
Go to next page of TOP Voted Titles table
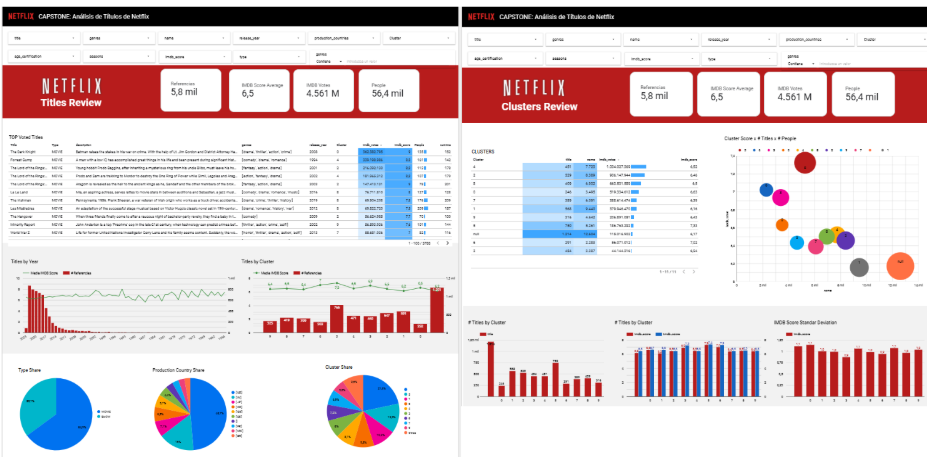(448, 243)
